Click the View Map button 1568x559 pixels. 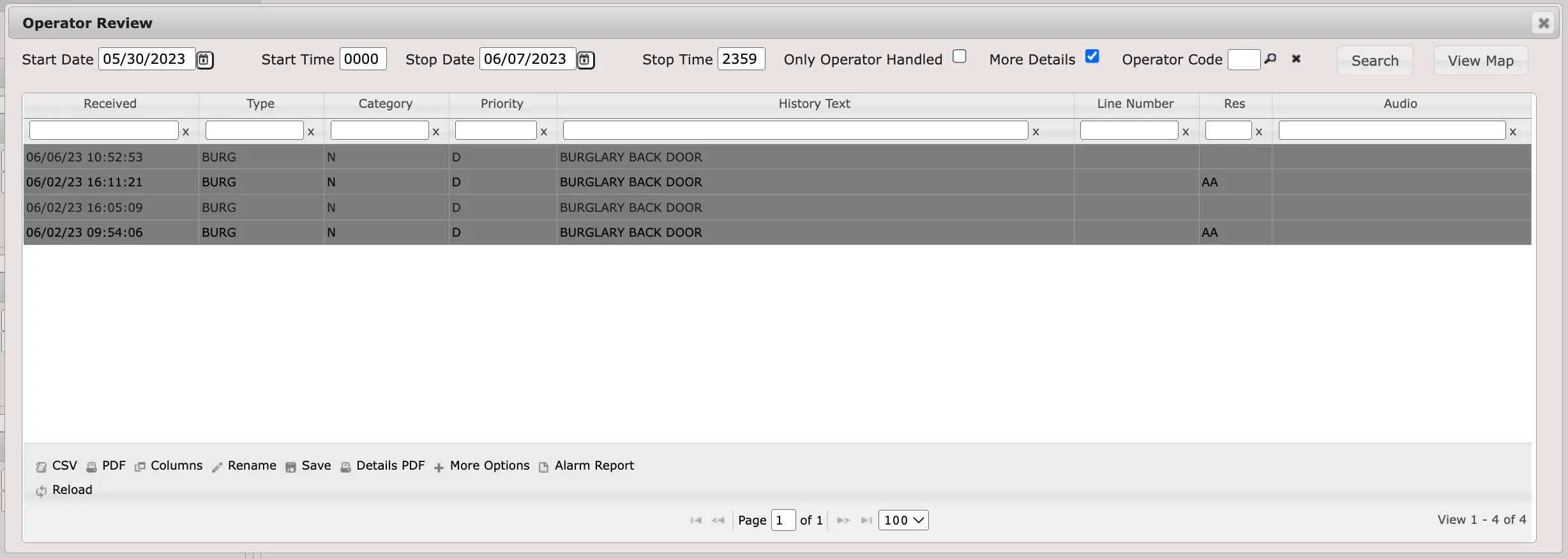coord(1481,61)
